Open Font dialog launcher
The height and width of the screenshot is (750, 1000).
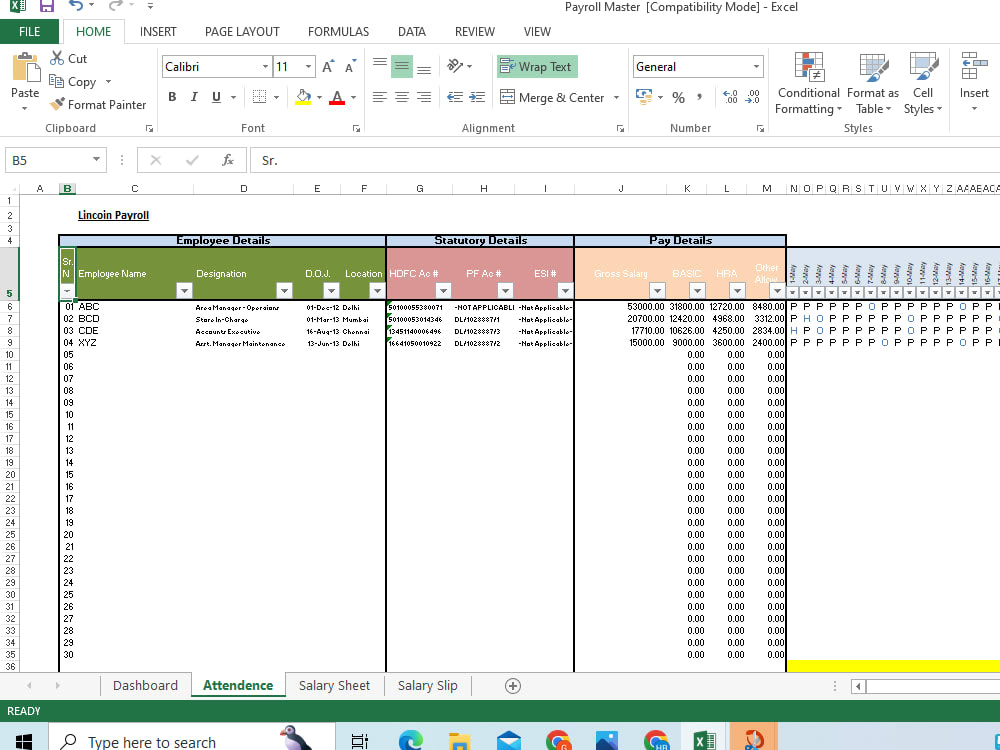pyautogui.click(x=357, y=128)
